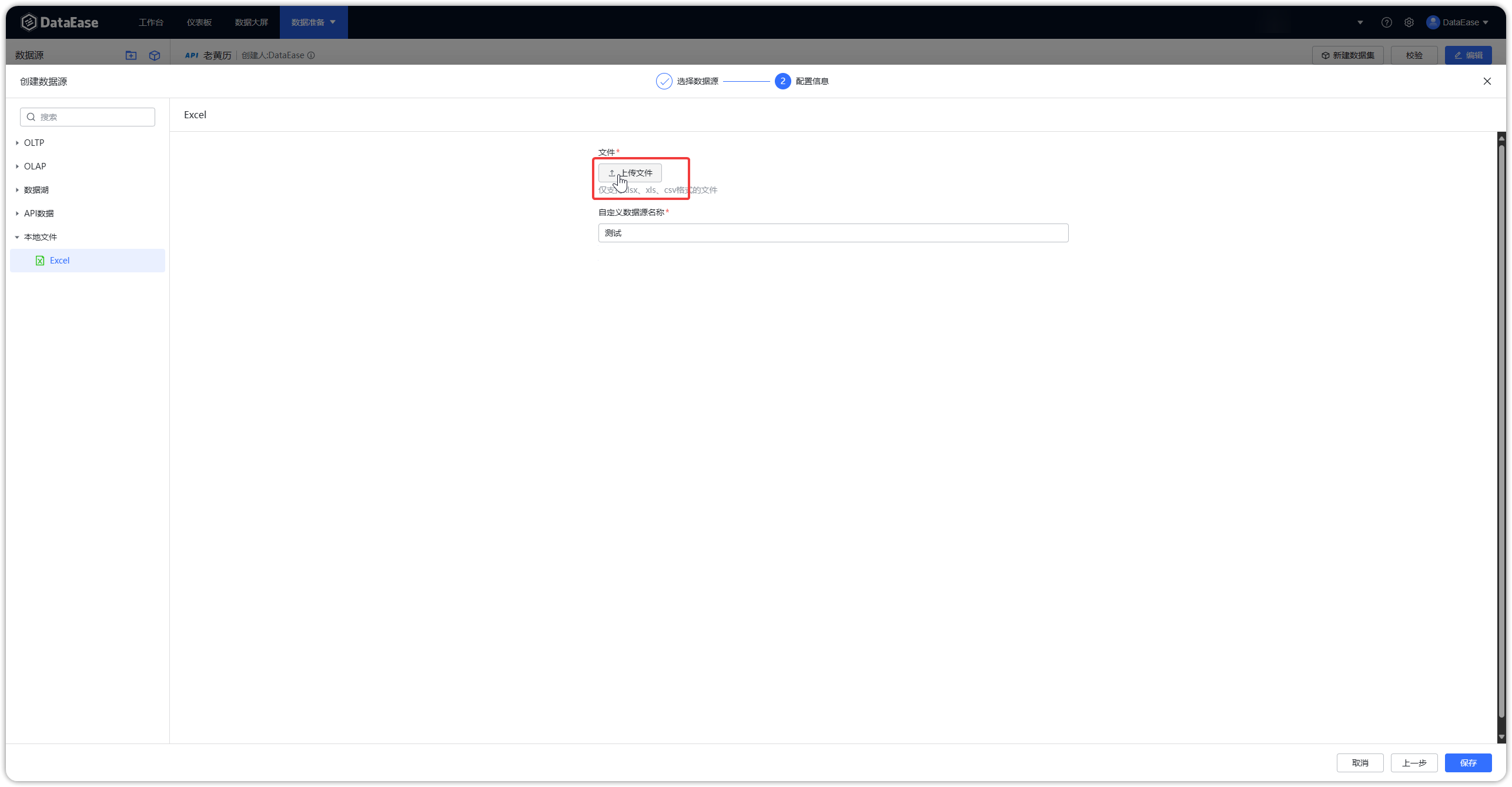
Task: Switch to the 工作台 menu item
Action: pyautogui.click(x=151, y=22)
